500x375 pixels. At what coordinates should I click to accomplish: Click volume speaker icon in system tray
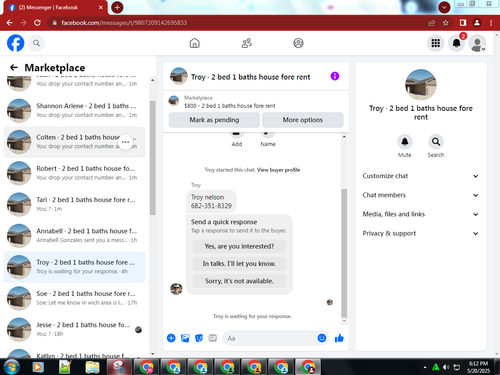[x=446, y=367]
